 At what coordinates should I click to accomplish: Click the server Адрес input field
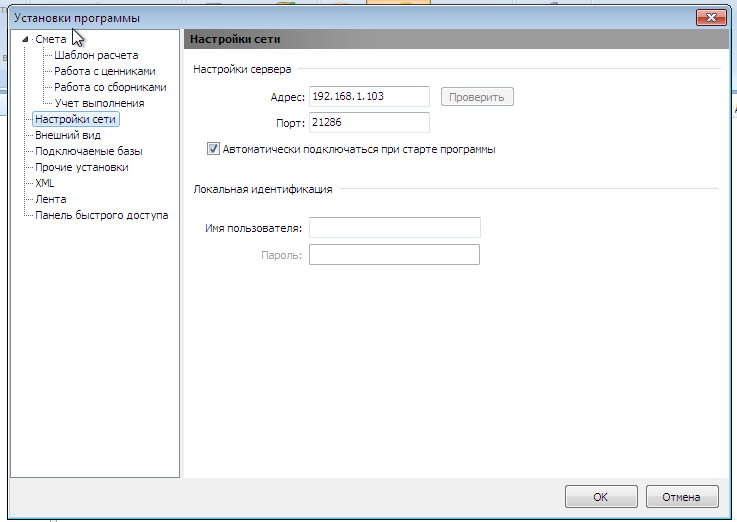pyautogui.click(x=369, y=96)
